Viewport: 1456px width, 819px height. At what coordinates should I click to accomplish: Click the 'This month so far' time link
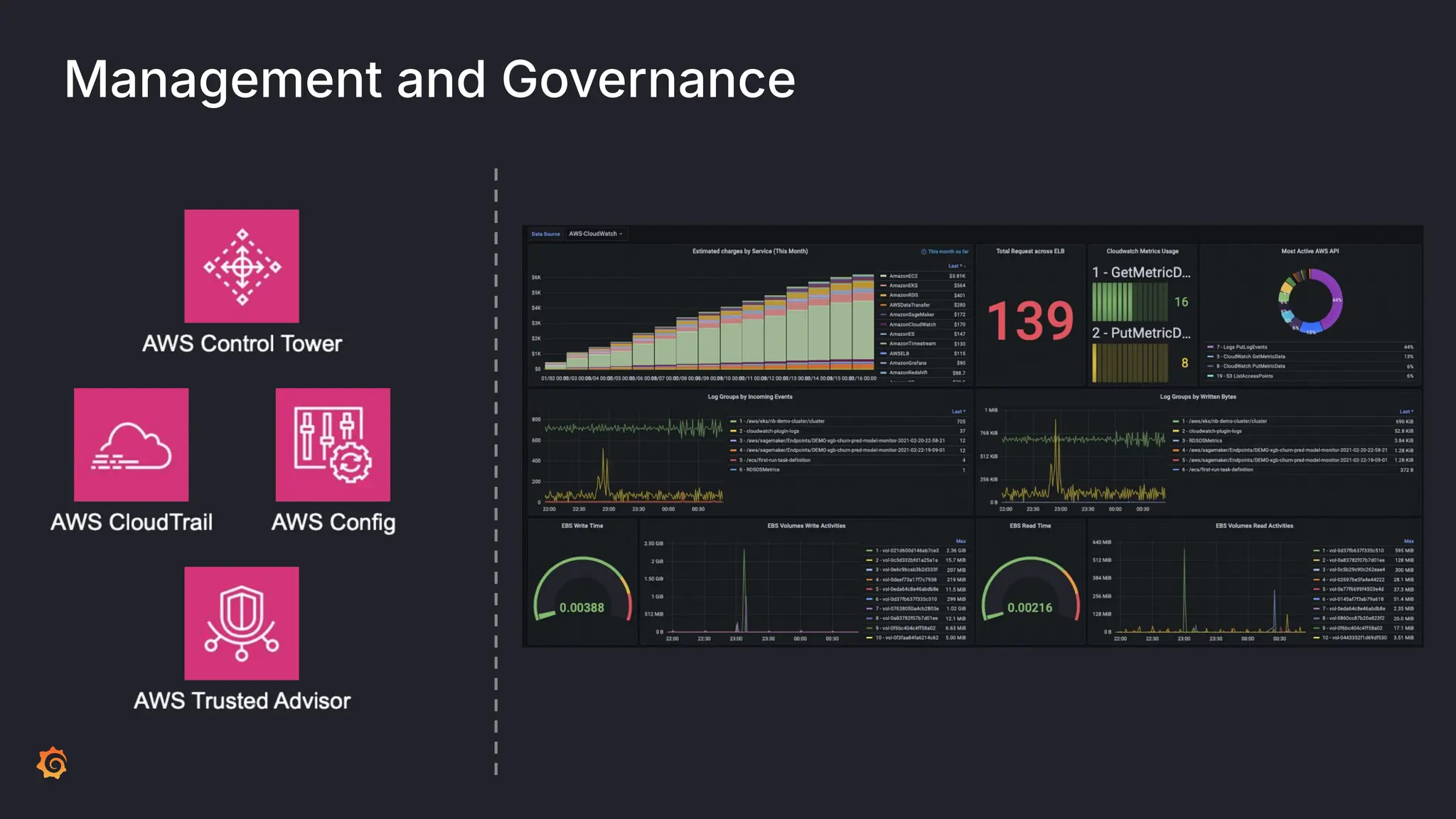948,252
